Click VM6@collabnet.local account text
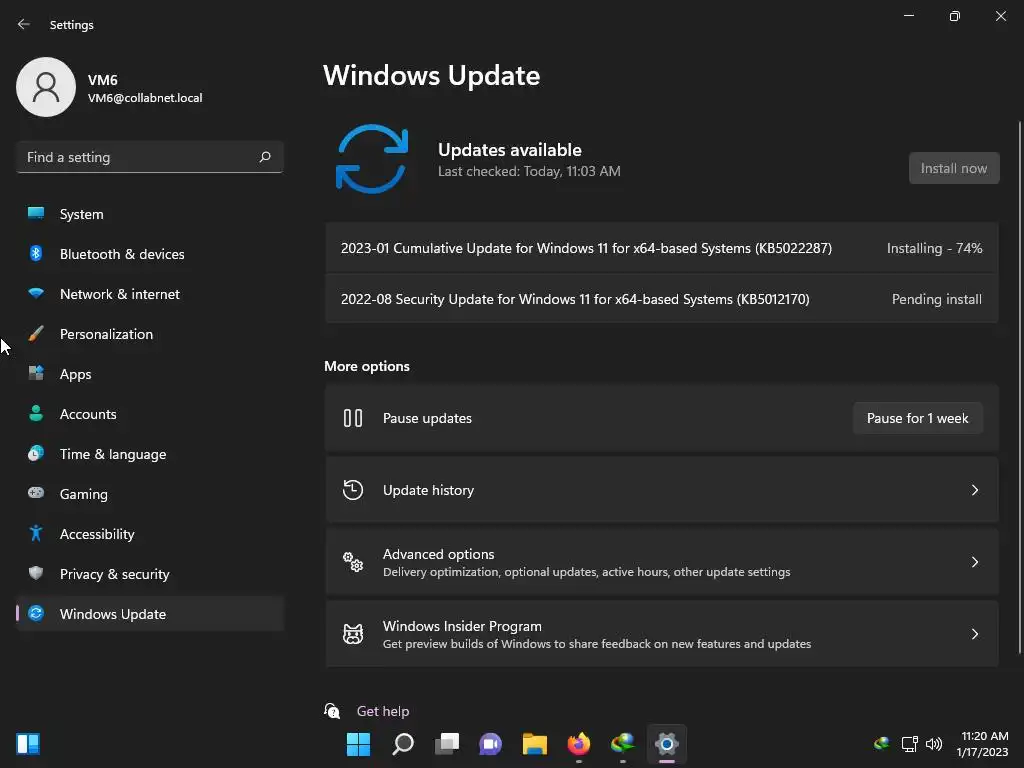The width and height of the screenshot is (1024, 768). click(x=145, y=98)
